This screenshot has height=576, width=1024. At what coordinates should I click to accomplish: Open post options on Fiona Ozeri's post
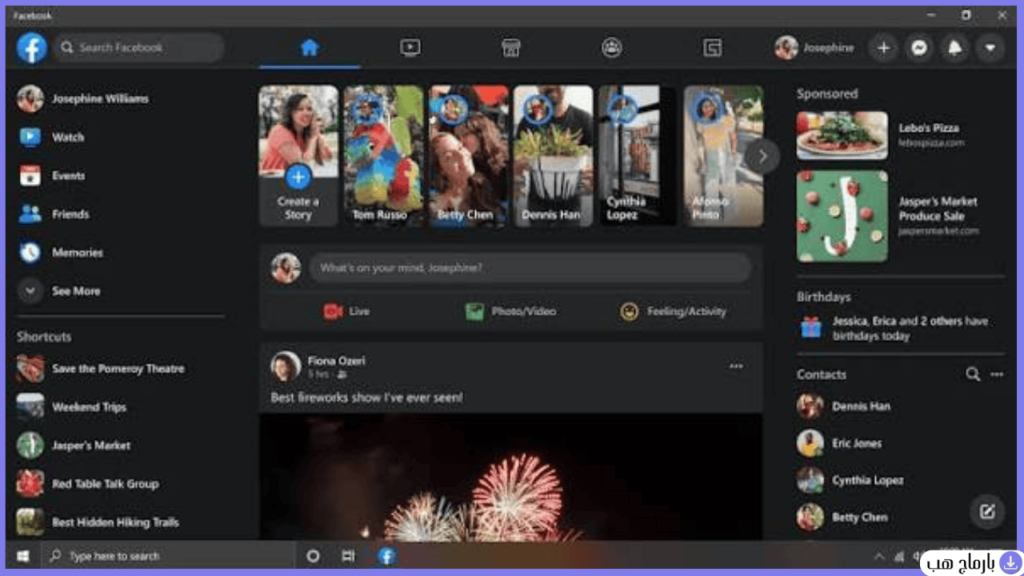point(736,366)
